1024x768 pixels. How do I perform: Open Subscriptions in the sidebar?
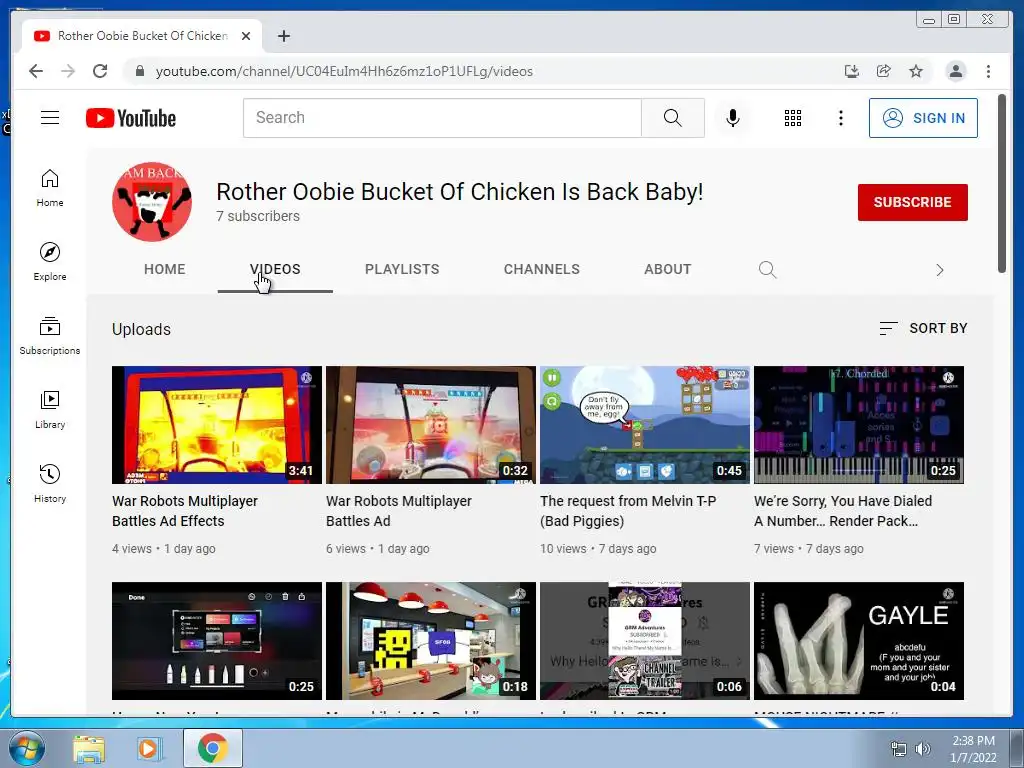(x=50, y=336)
